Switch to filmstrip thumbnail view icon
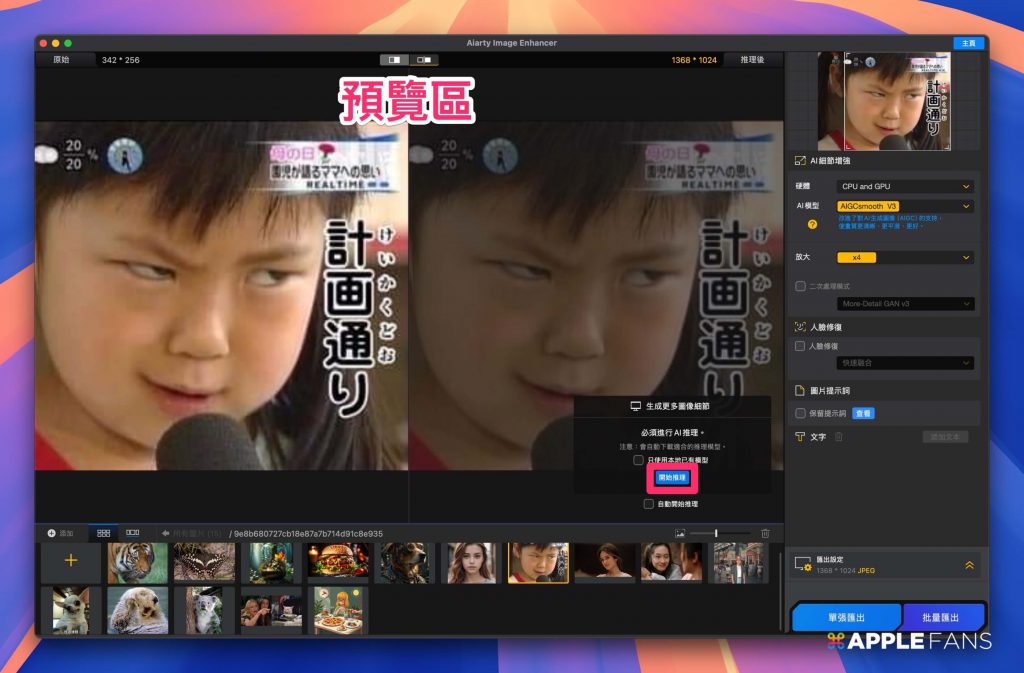The image size is (1024, 673). pos(132,533)
